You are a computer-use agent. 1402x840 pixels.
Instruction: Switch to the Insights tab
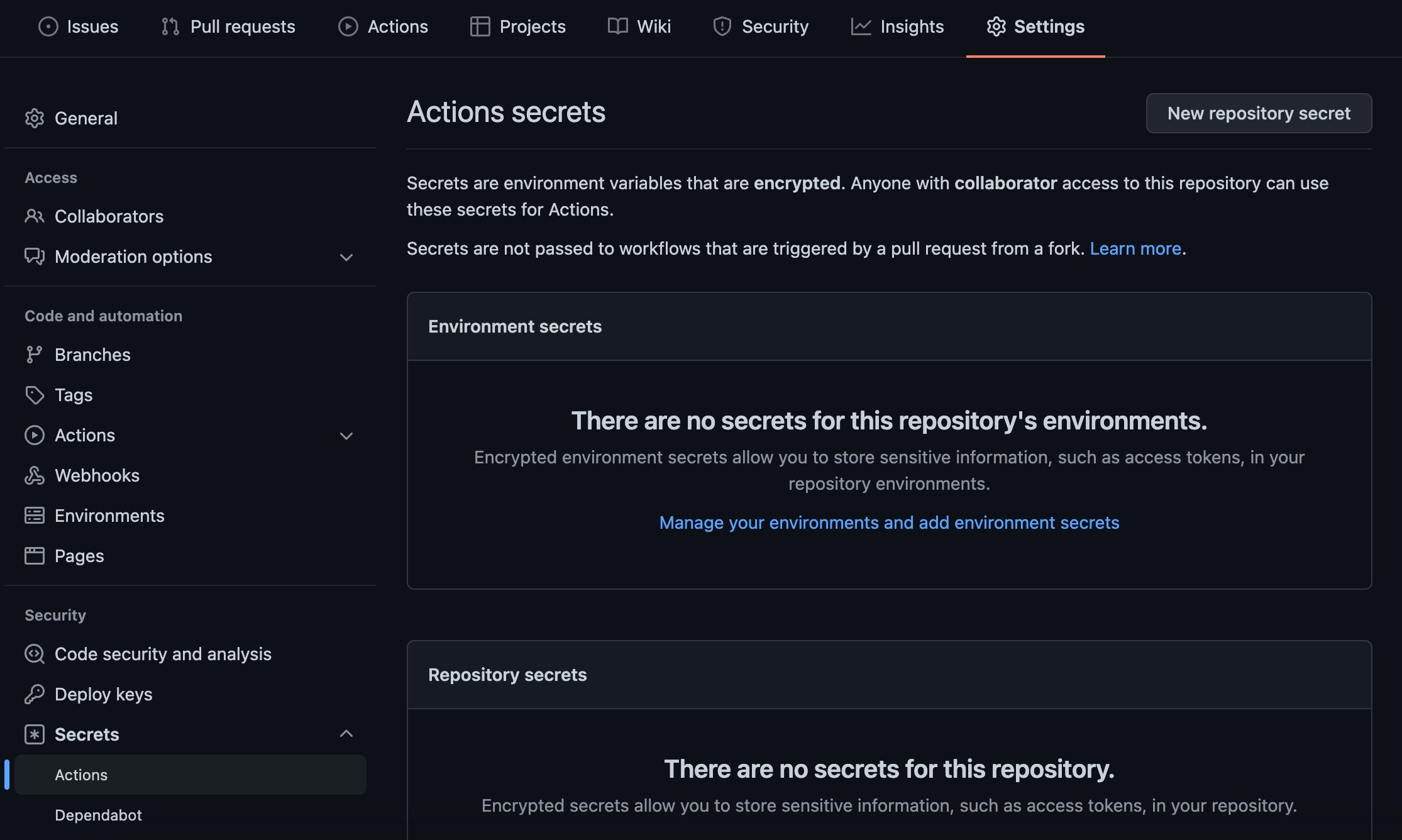(897, 26)
